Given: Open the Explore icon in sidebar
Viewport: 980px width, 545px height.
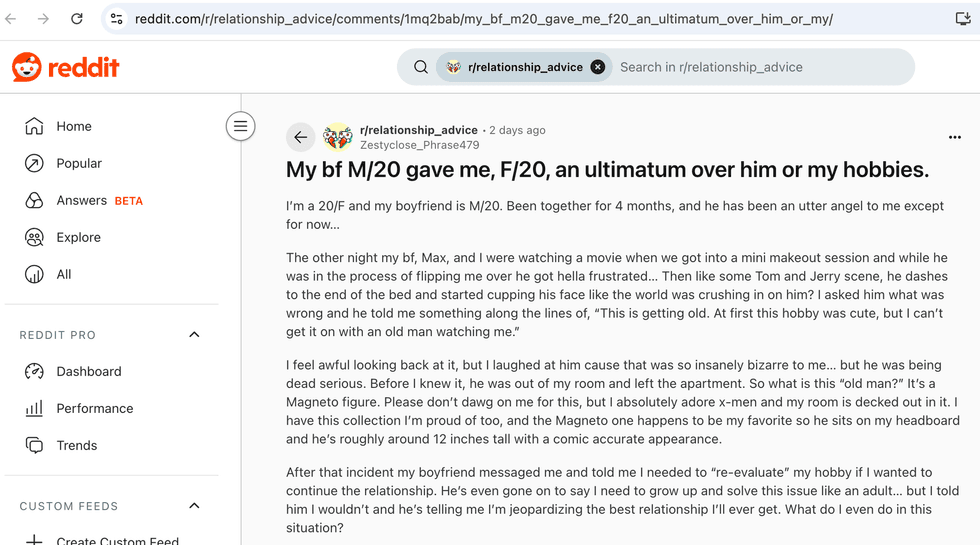Looking at the screenshot, I should pyautogui.click(x=34, y=238).
